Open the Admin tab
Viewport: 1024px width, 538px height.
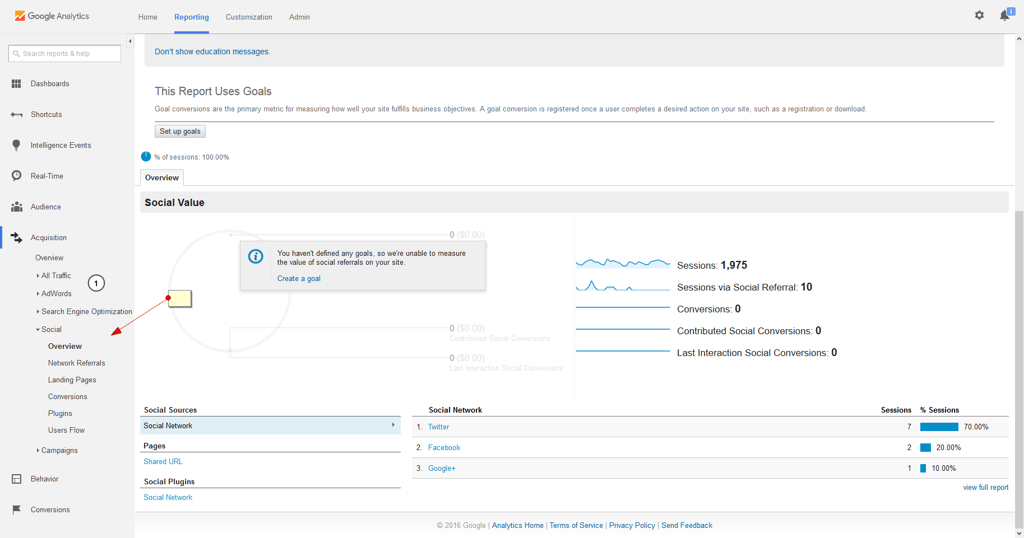coord(299,17)
